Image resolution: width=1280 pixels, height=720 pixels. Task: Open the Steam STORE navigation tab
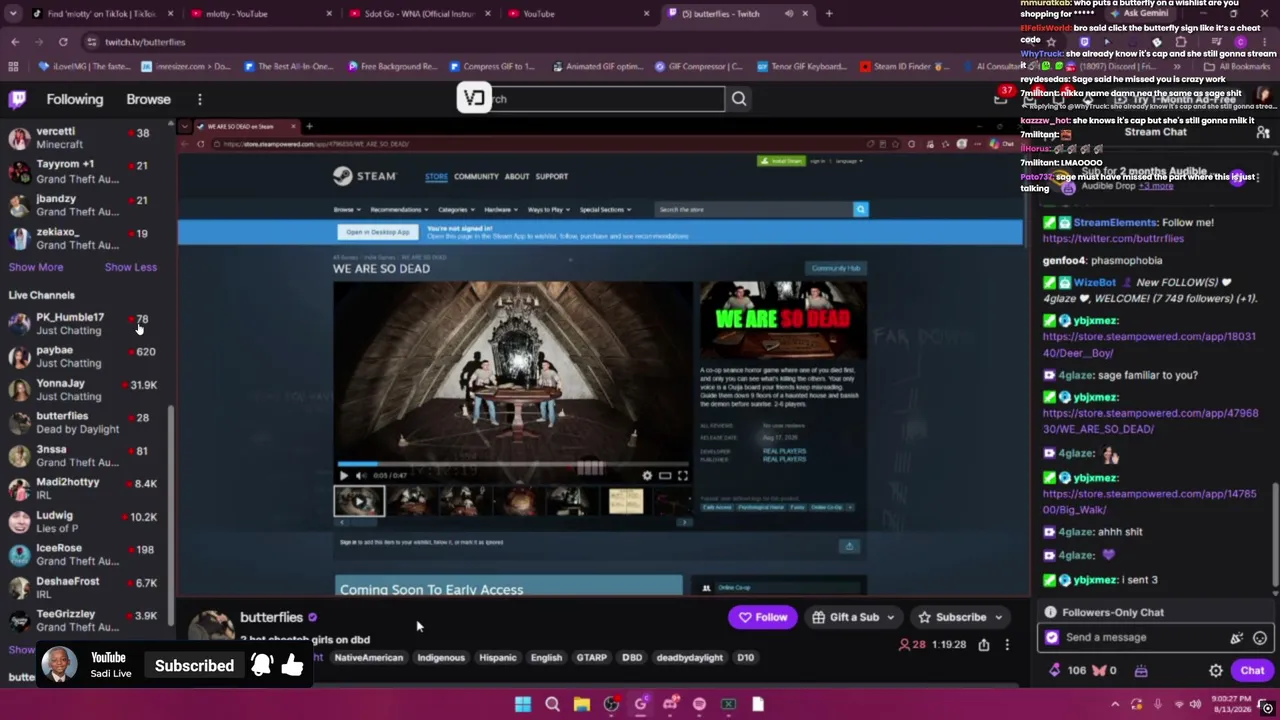[x=437, y=177]
